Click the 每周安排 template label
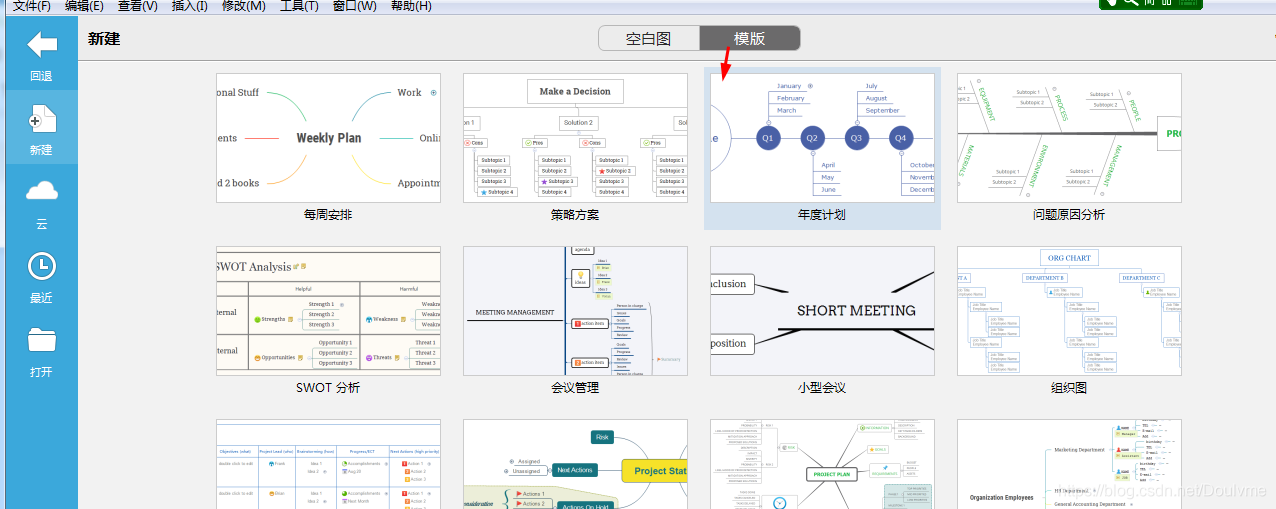Viewport: 1276px width, 509px height. coord(328,215)
